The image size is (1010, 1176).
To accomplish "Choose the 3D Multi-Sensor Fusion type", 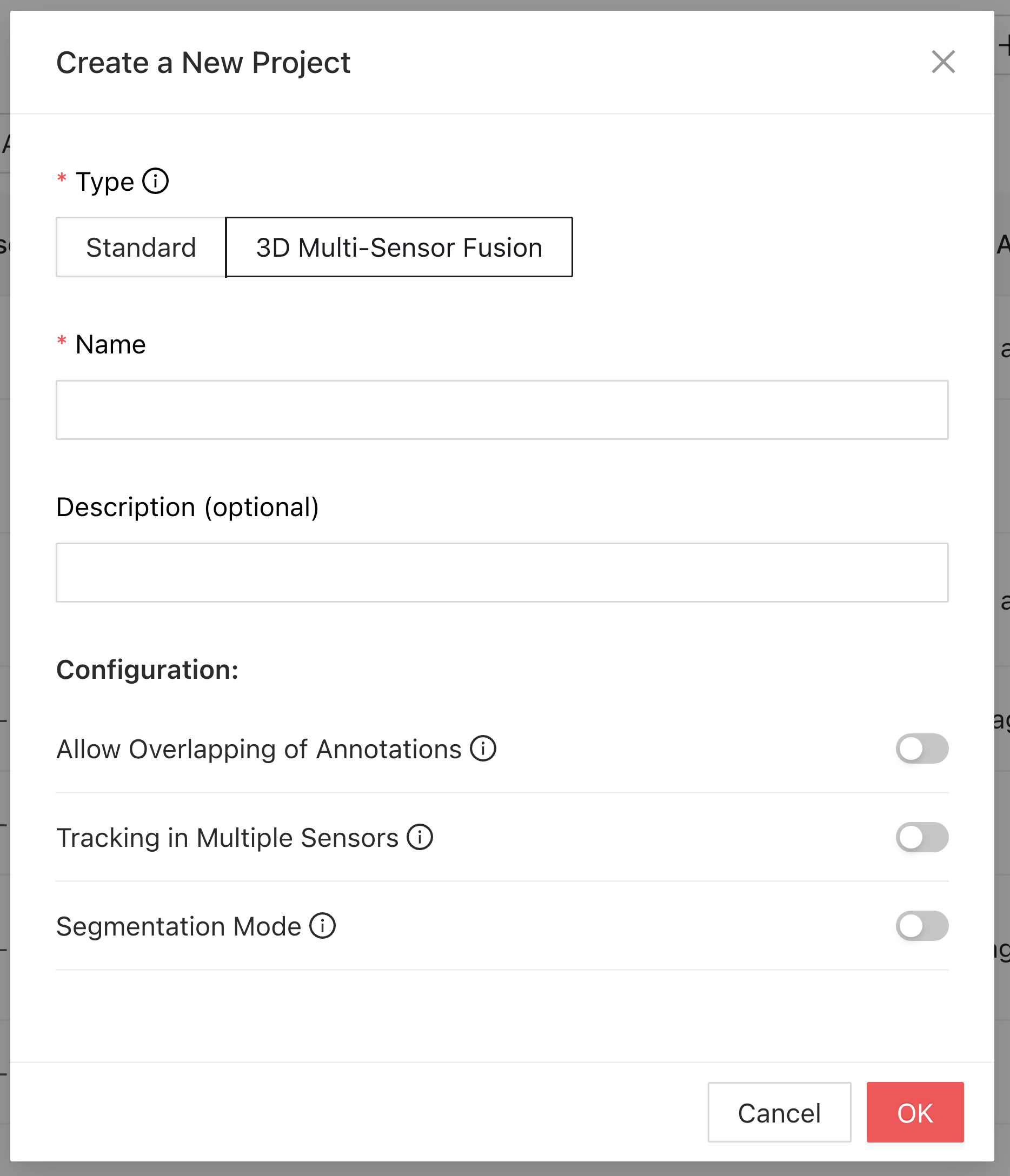I will pos(398,248).
